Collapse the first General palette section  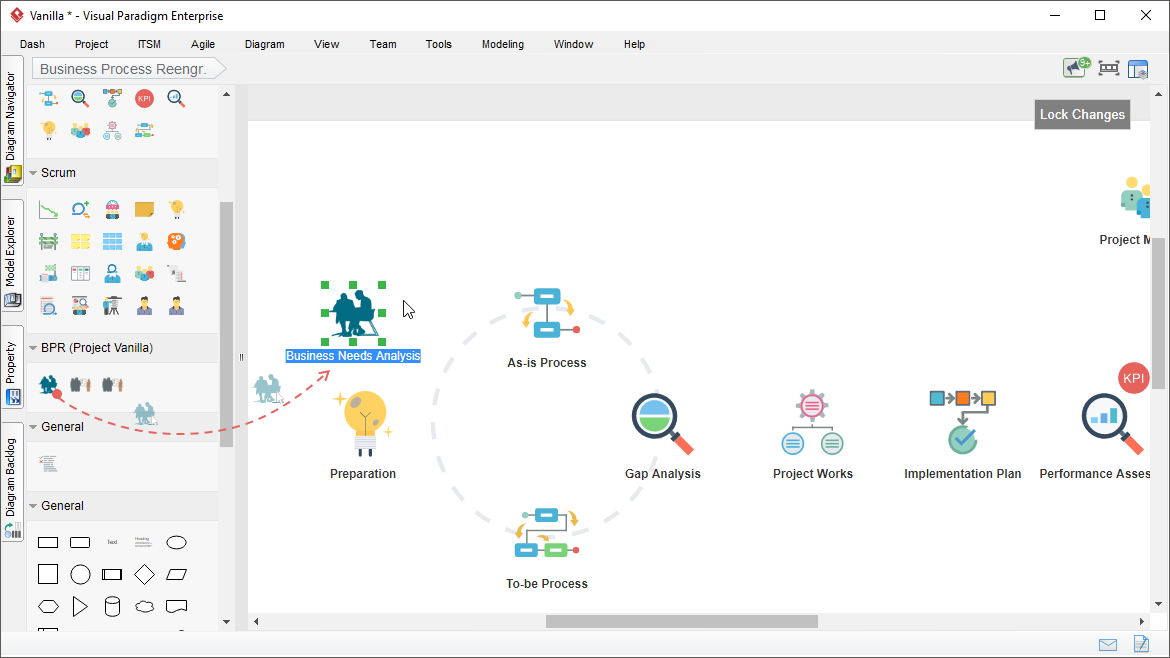pos(33,427)
